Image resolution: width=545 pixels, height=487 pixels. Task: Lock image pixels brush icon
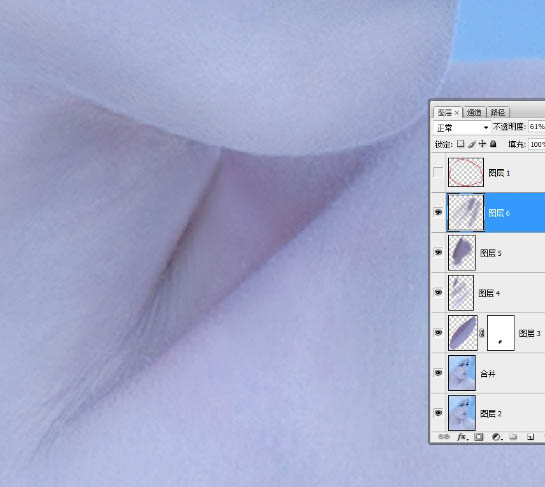471,144
